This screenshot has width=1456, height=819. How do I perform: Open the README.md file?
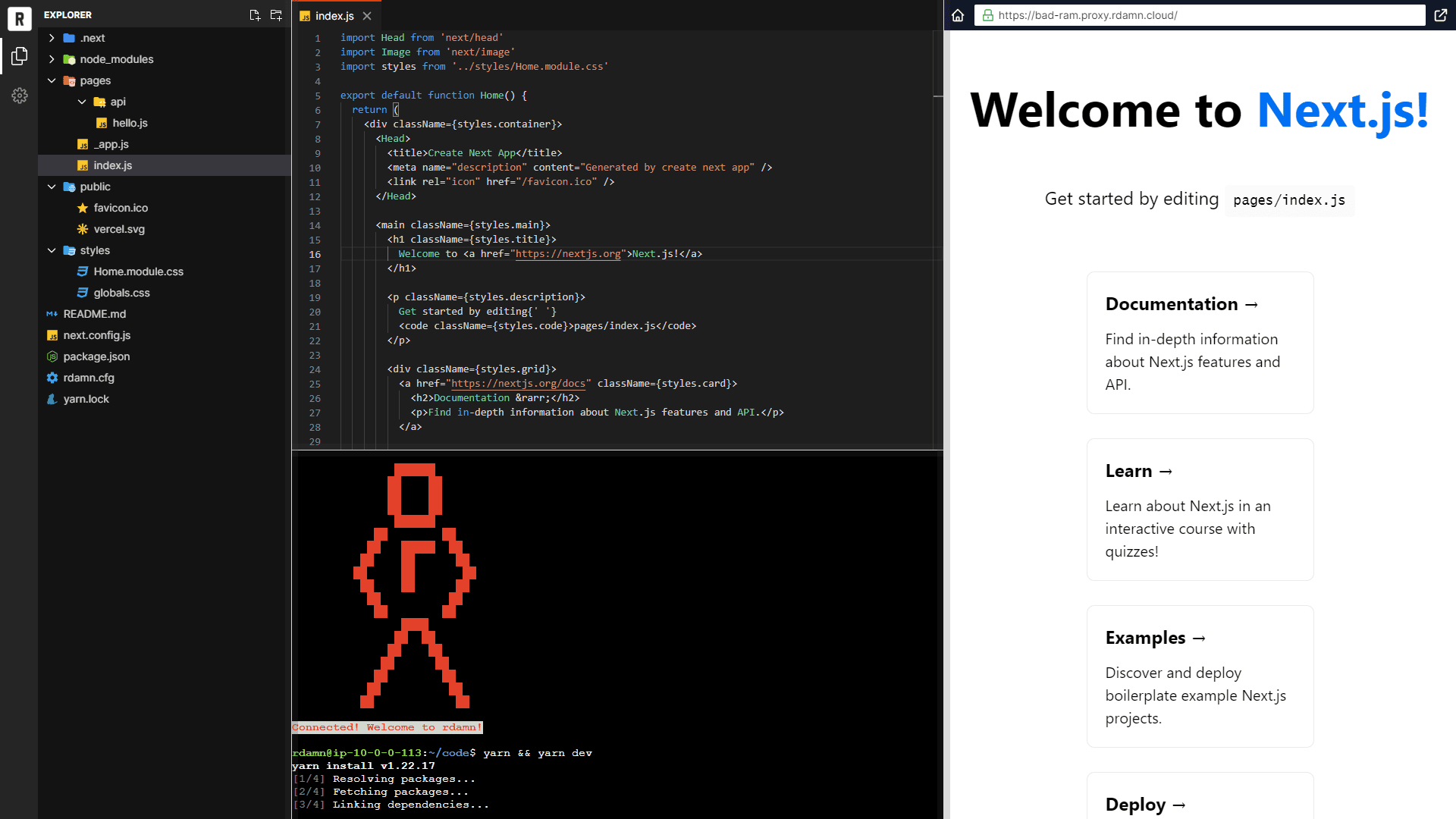pos(94,314)
